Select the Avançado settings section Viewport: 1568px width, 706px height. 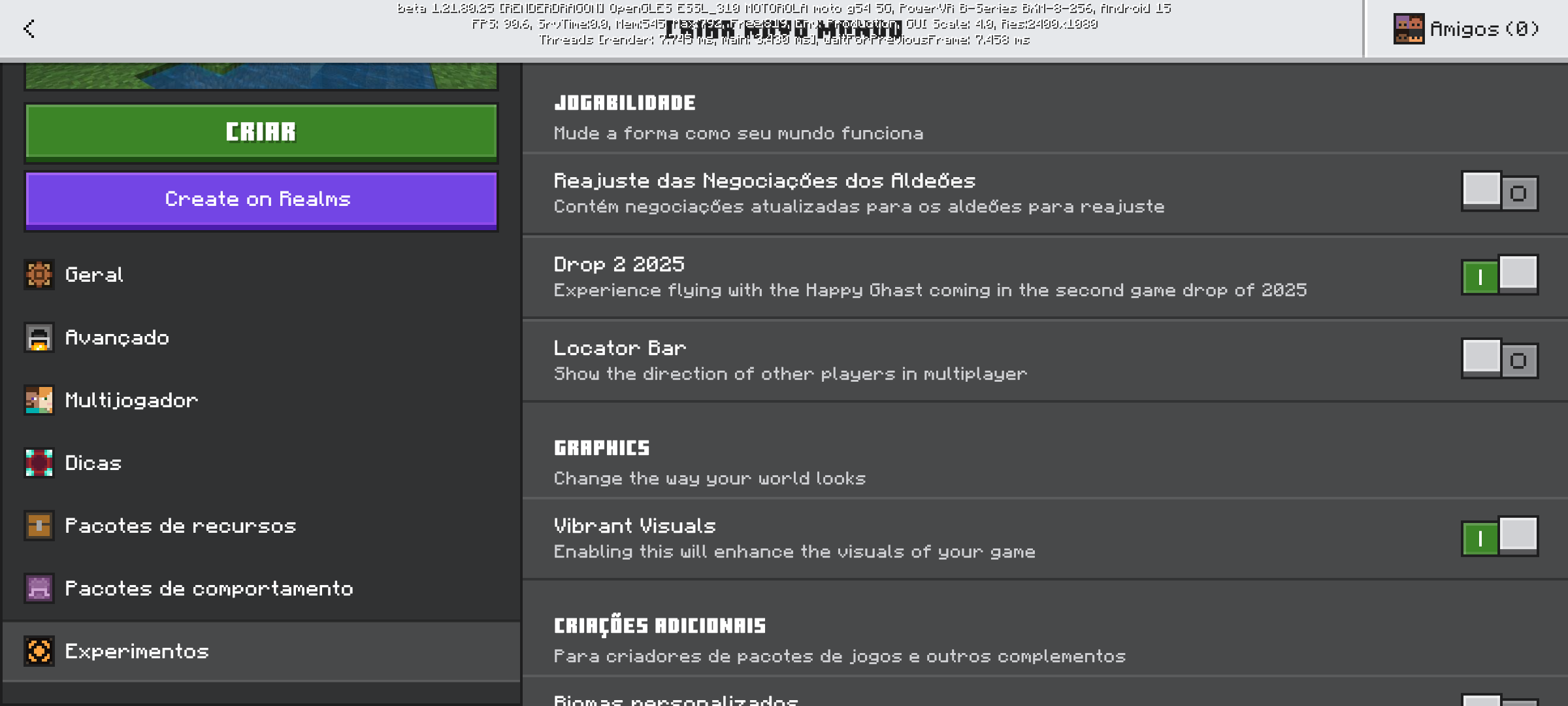pyautogui.click(x=118, y=337)
